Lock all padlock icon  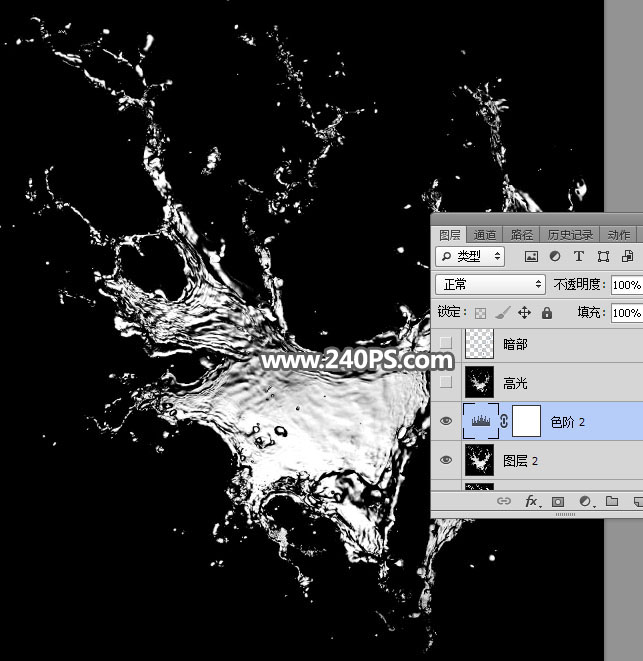click(x=547, y=312)
